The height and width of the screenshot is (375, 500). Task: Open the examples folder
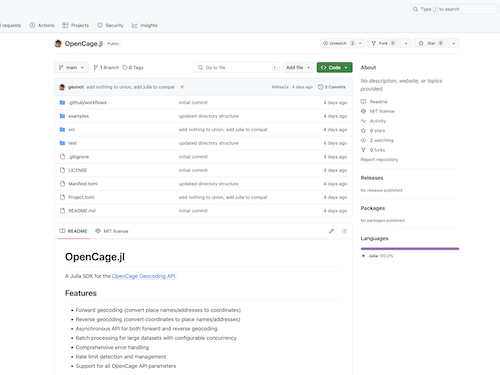[x=78, y=116]
